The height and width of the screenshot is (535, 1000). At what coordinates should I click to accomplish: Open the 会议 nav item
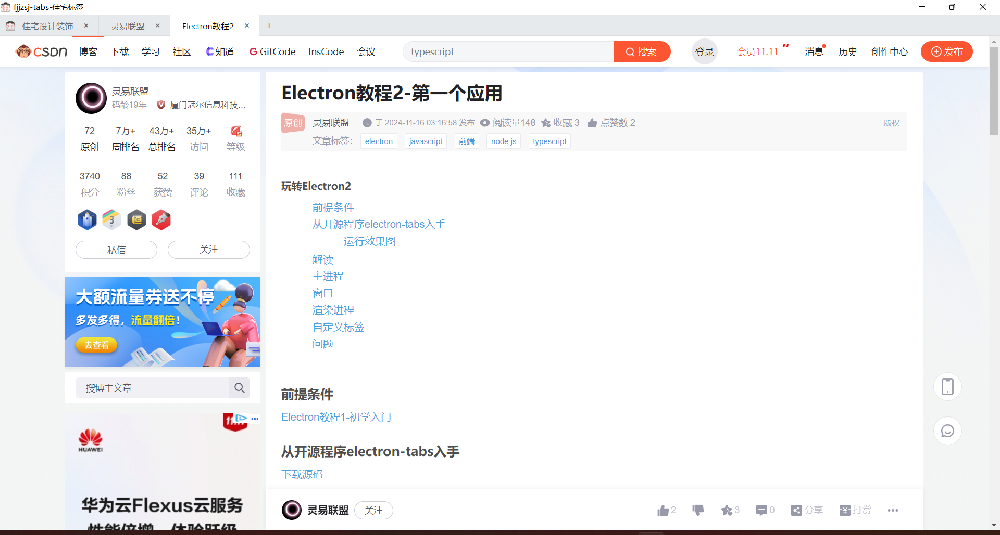(x=366, y=52)
